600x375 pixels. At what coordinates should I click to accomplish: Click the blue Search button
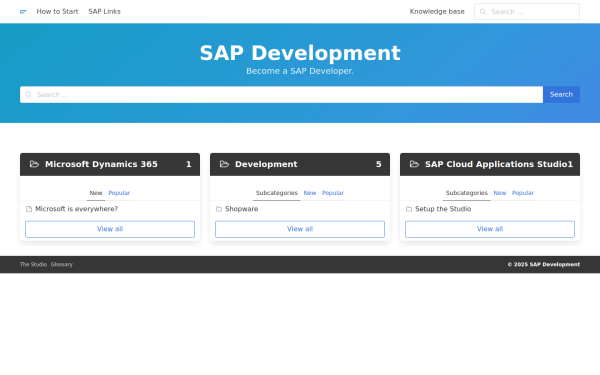click(561, 95)
